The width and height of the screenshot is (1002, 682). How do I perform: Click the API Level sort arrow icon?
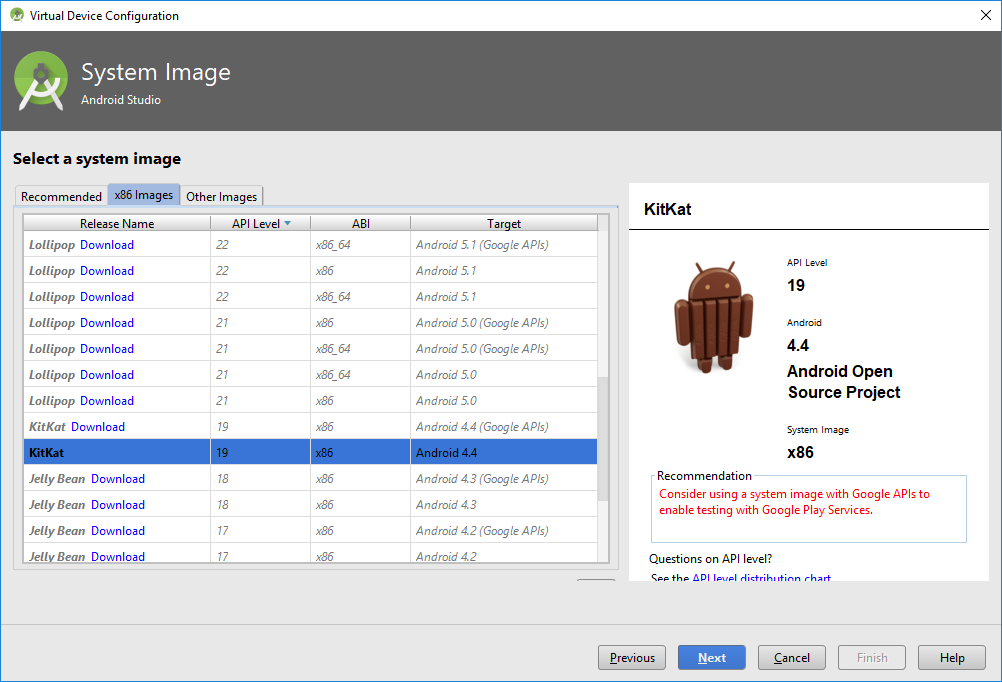pyautogui.click(x=288, y=223)
